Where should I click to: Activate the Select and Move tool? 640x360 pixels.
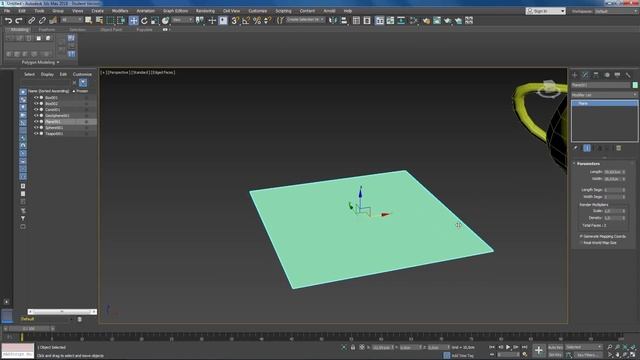[133, 20]
